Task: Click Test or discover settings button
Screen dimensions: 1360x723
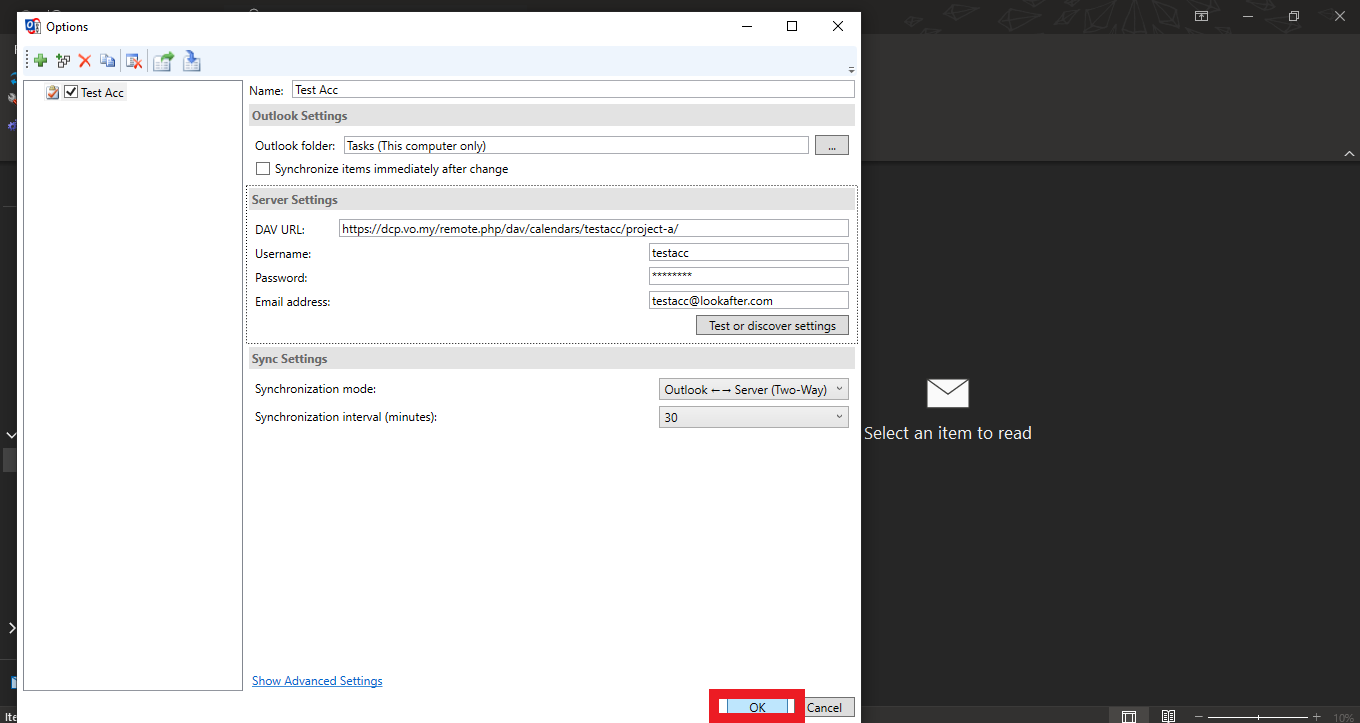Action: (x=771, y=326)
